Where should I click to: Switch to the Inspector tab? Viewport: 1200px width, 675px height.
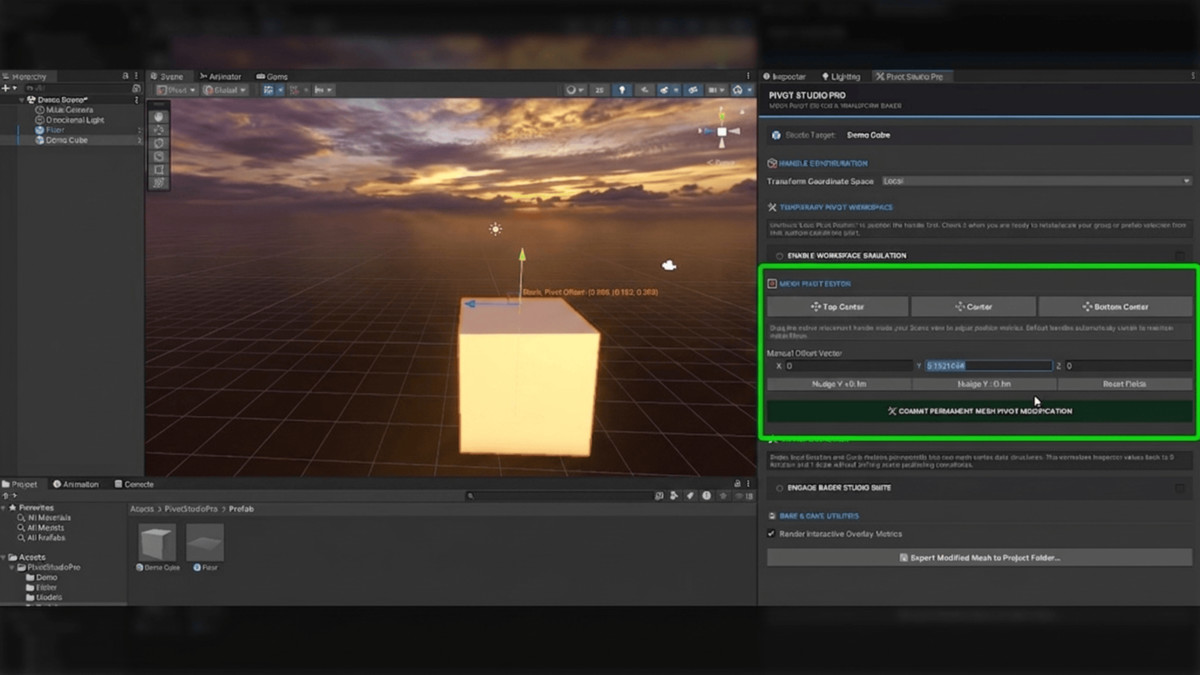click(x=785, y=76)
